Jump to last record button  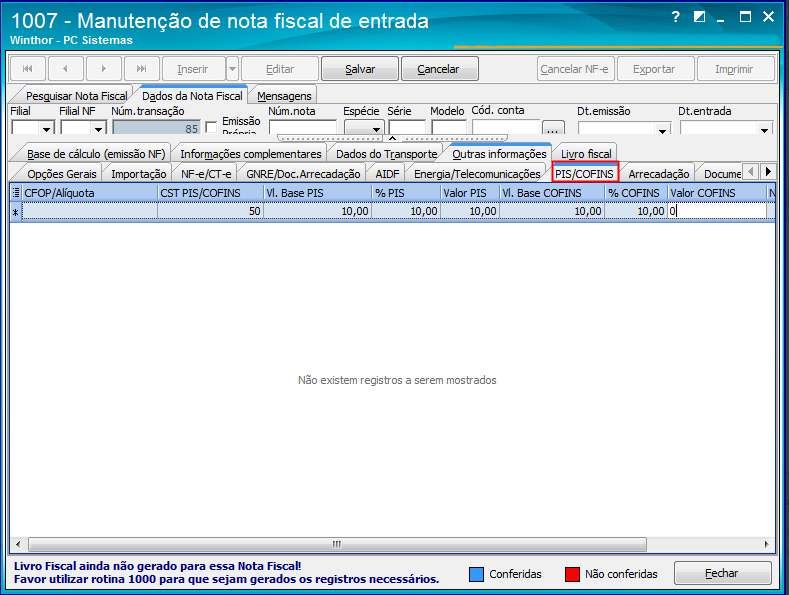pos(142,69)
